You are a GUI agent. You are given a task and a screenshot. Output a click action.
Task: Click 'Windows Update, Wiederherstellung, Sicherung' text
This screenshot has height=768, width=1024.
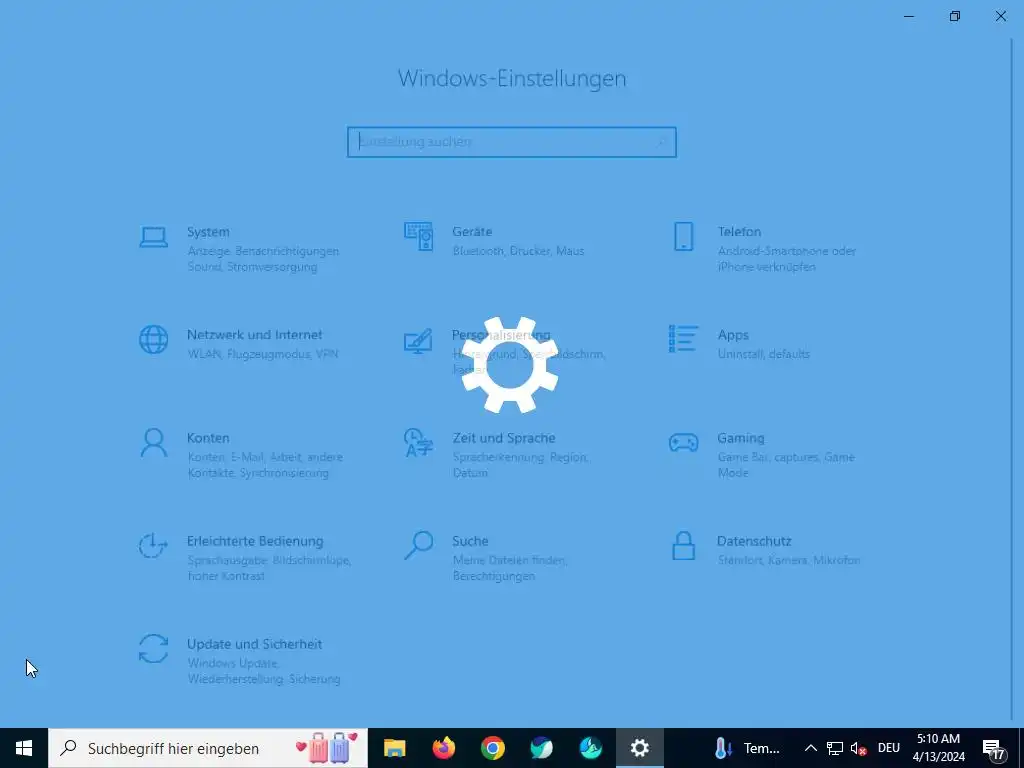pos(264,671)
